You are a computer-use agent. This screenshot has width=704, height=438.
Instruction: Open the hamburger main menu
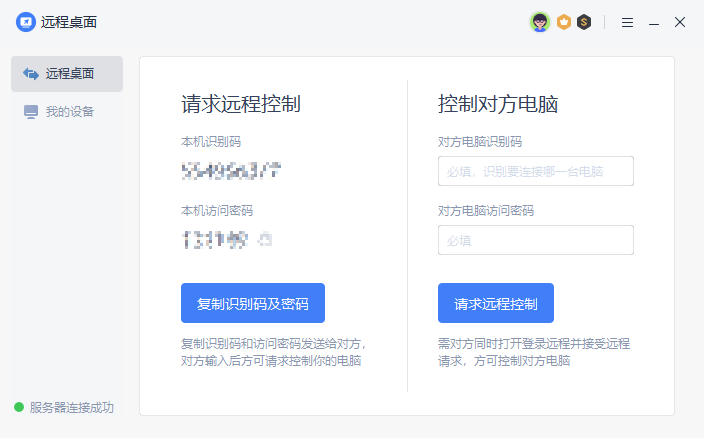tap(627, 22)
